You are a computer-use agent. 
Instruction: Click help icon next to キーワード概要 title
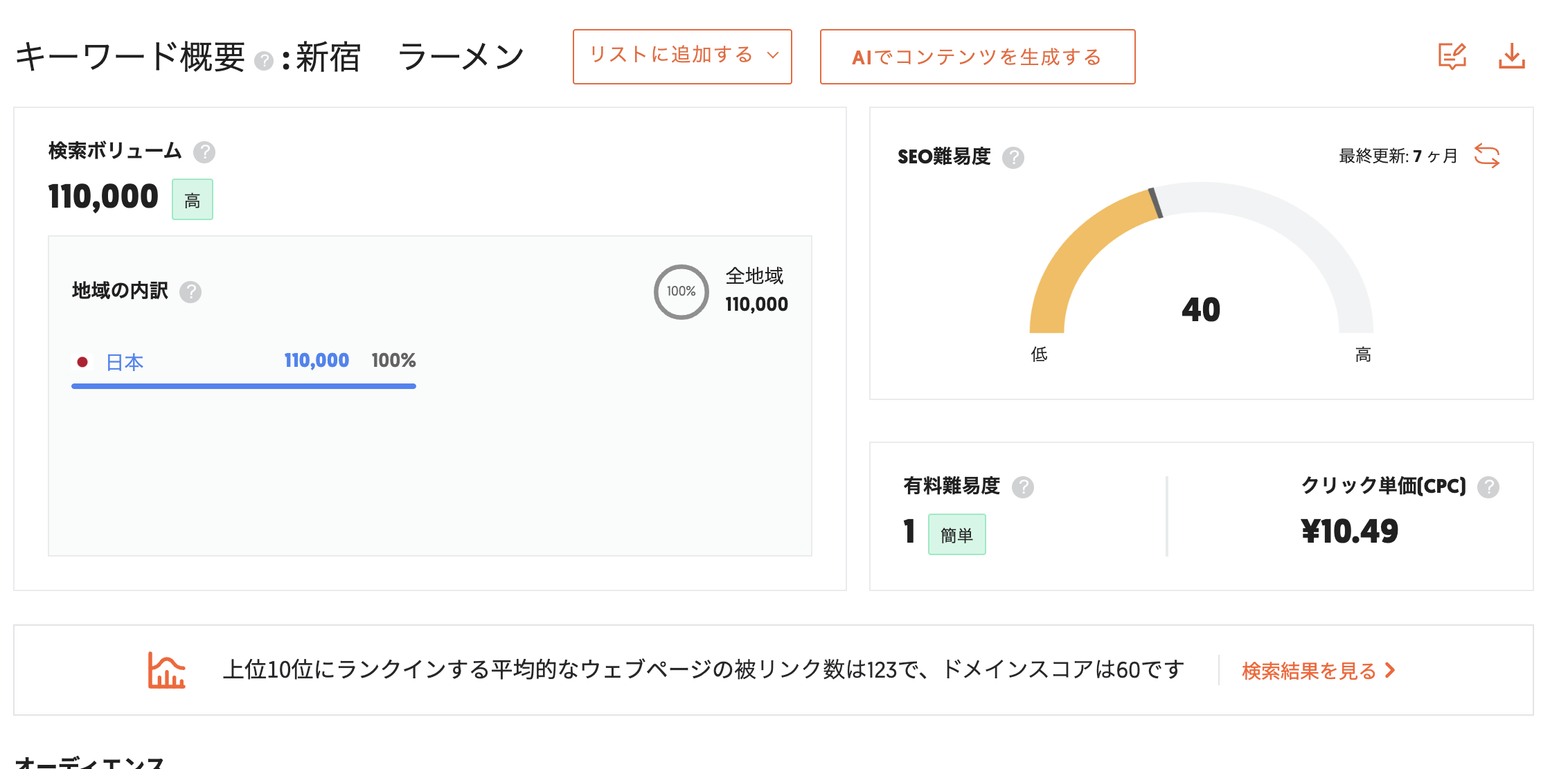point(264,62)
